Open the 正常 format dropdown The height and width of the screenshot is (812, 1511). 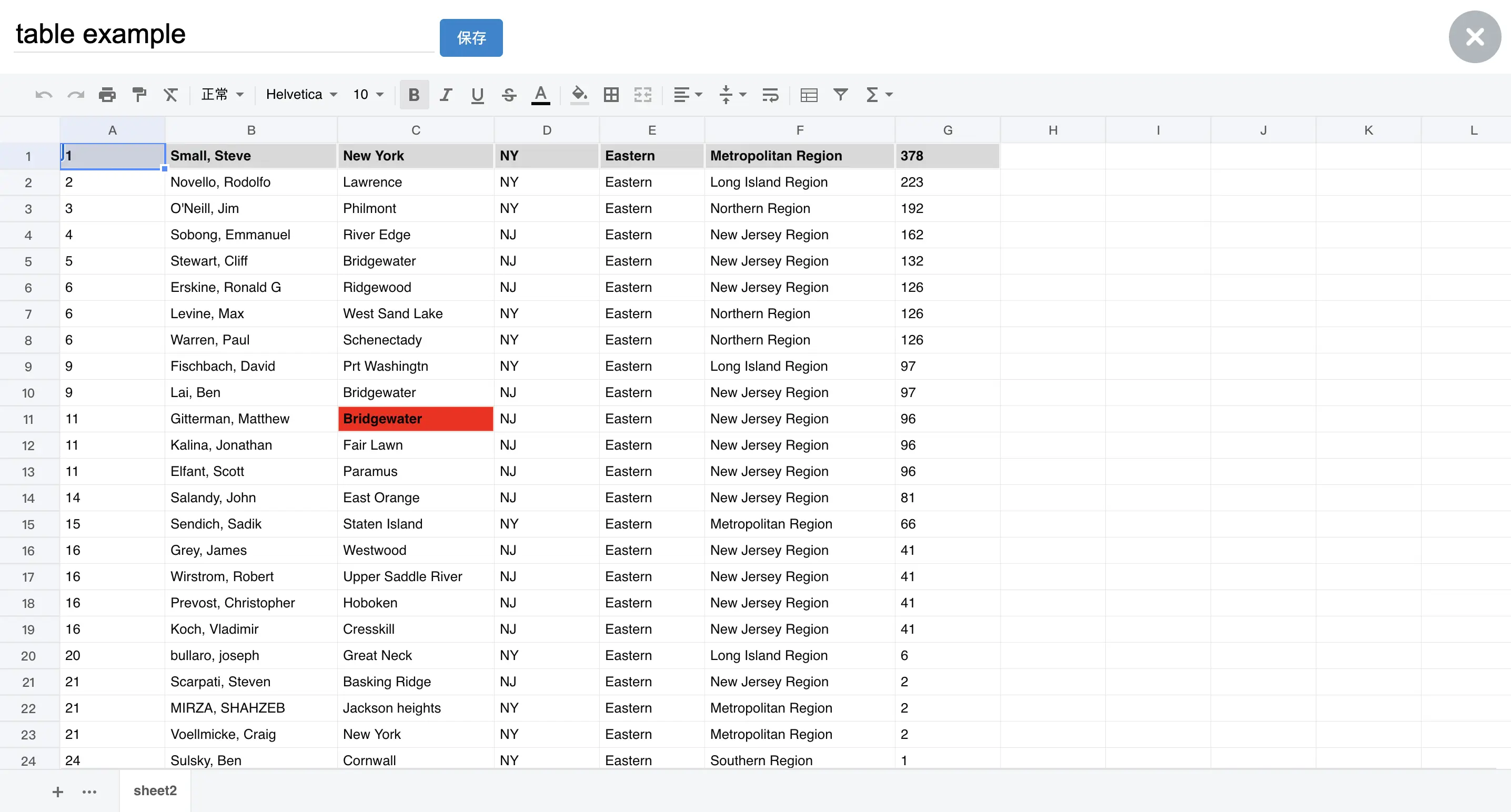coord(223,95)
